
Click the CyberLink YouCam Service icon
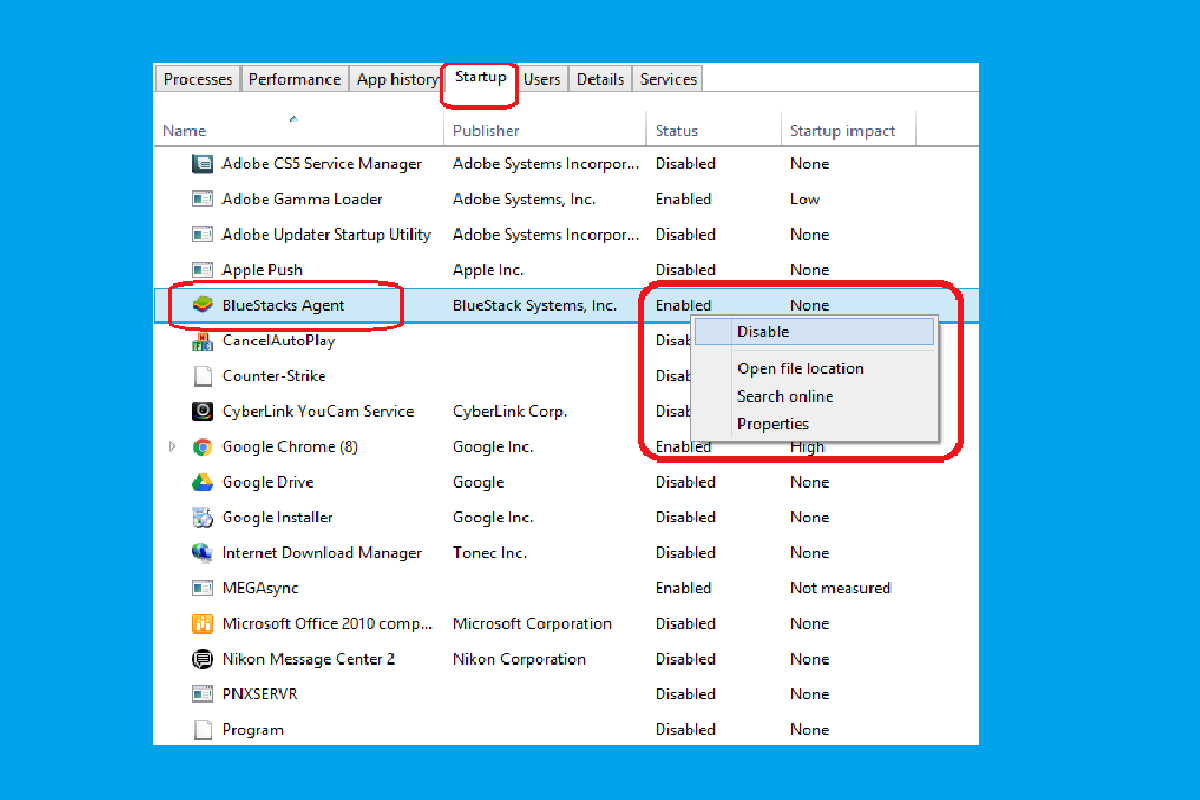202,411
